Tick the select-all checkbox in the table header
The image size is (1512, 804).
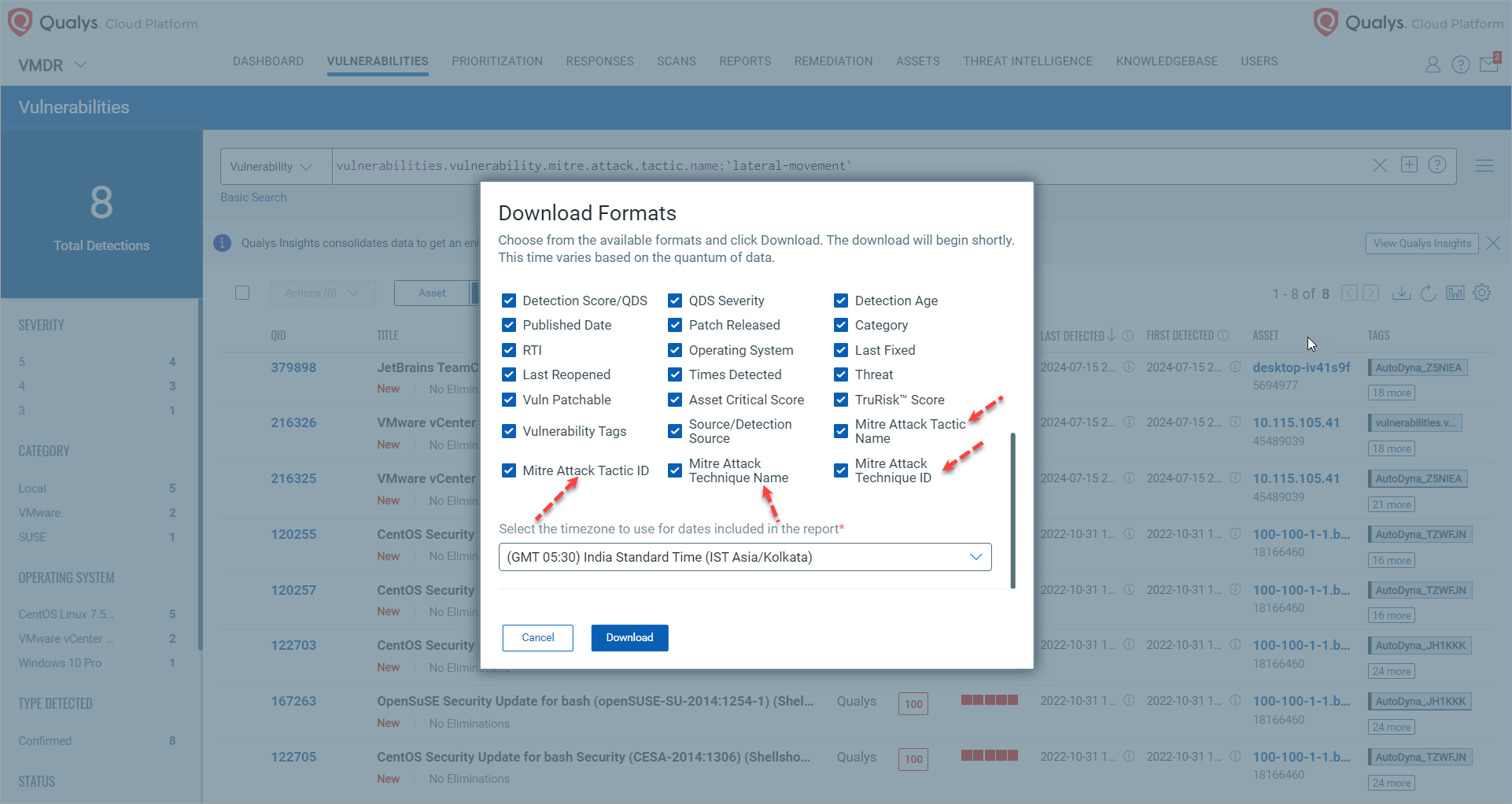click(242, 293)
